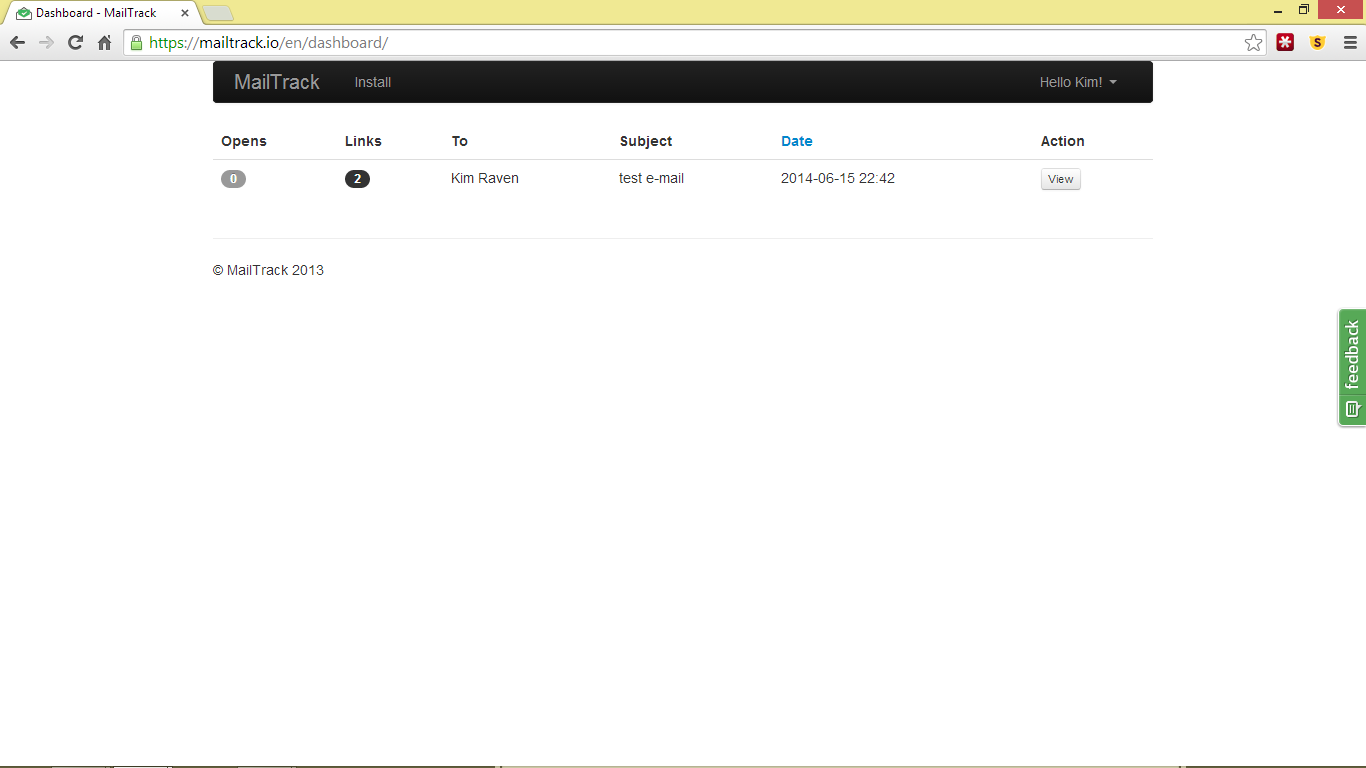Image resolution: width=1366 pixels, height=768 pixels.
Task: Reload the page with refresh icon
Action: point(75,42)
